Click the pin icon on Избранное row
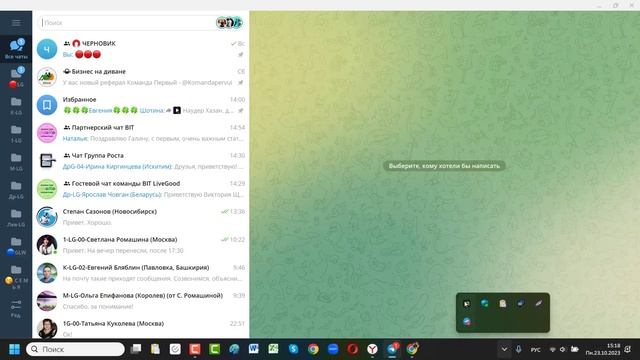640x360 pixels. click(x=241, y=111)
